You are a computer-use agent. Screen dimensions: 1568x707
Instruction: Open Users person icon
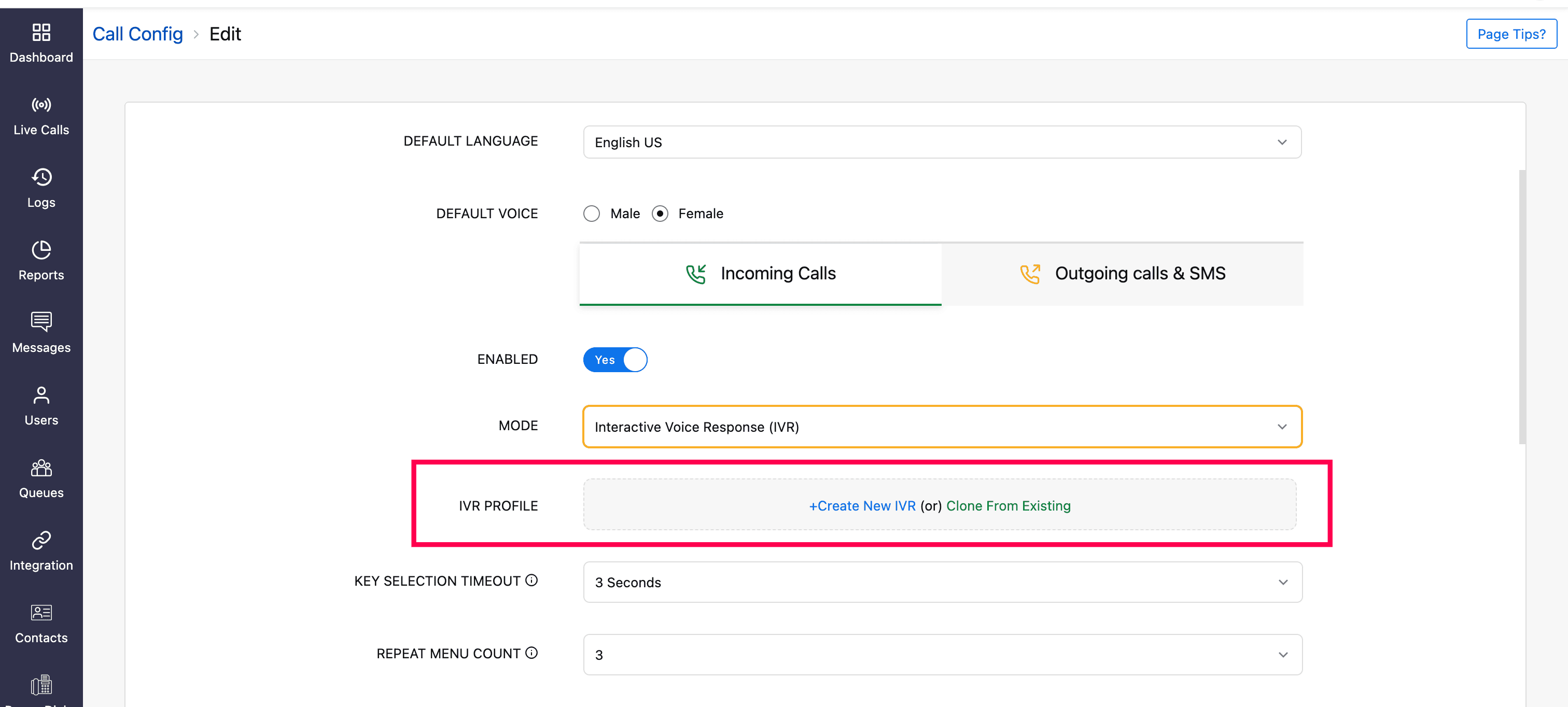pyautogui.click(x=41, y=395)
